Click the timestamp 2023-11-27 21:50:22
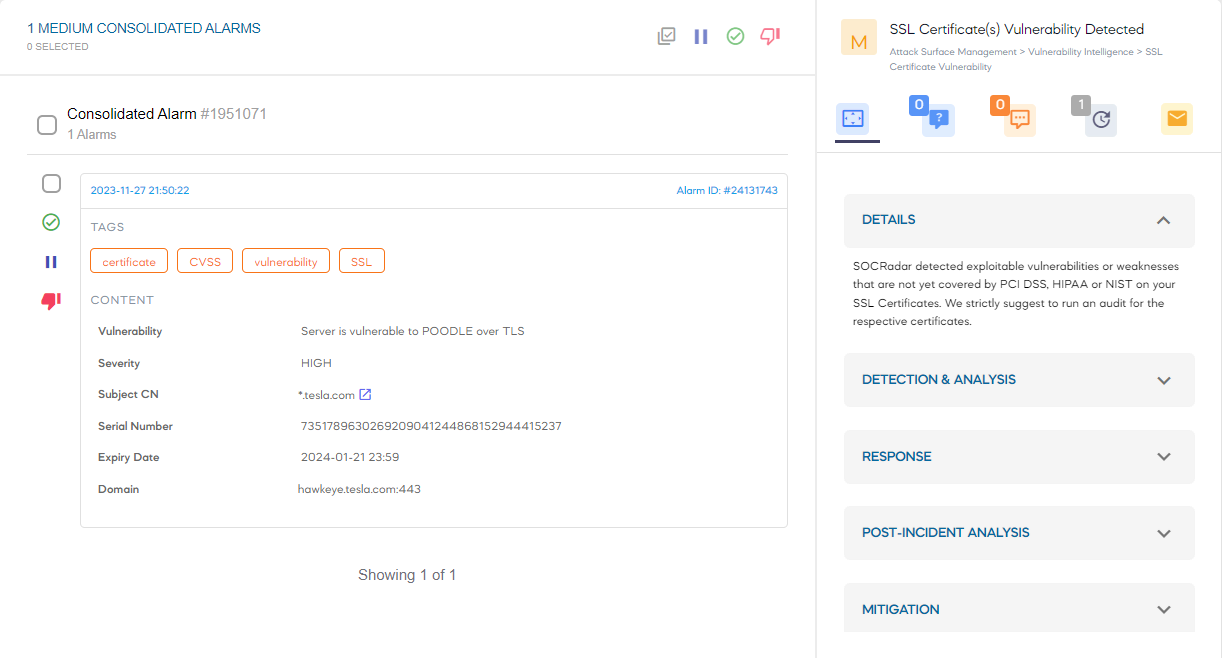The width and height of the screenshot is (1222, 658). tap(140, 190)
